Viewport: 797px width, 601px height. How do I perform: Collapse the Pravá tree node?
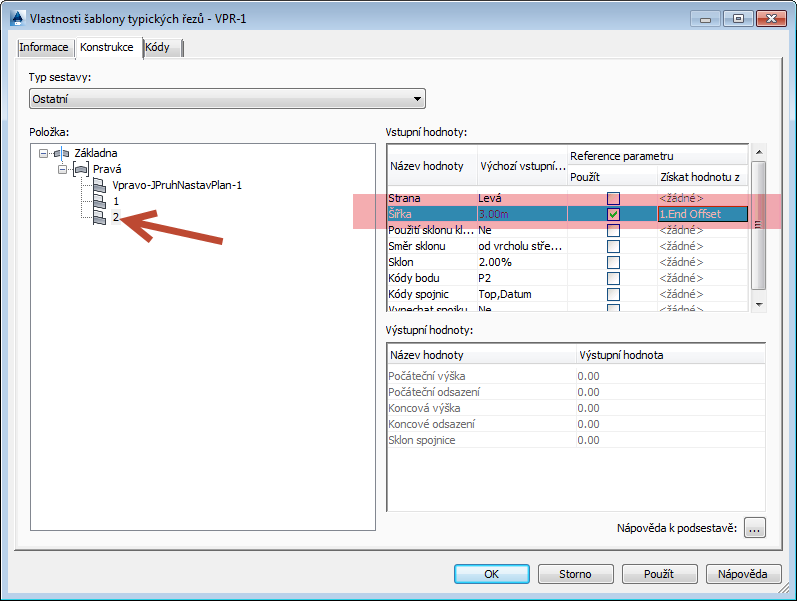pyautogui.click(x=63, y=170)
